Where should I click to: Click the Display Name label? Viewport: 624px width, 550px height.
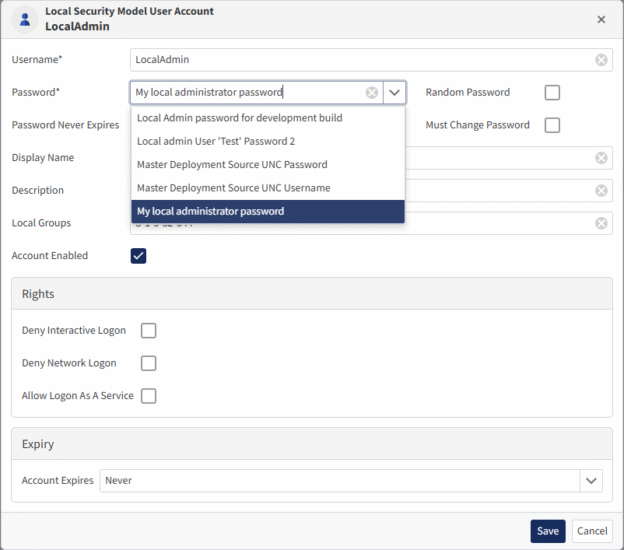point(43,158)
